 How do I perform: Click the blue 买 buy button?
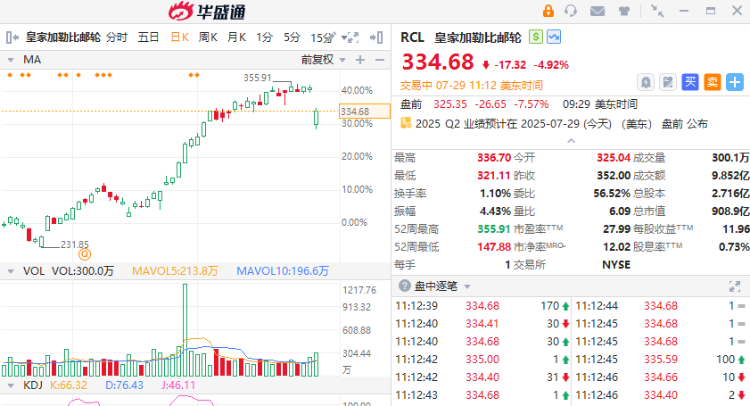pos(690,82)
